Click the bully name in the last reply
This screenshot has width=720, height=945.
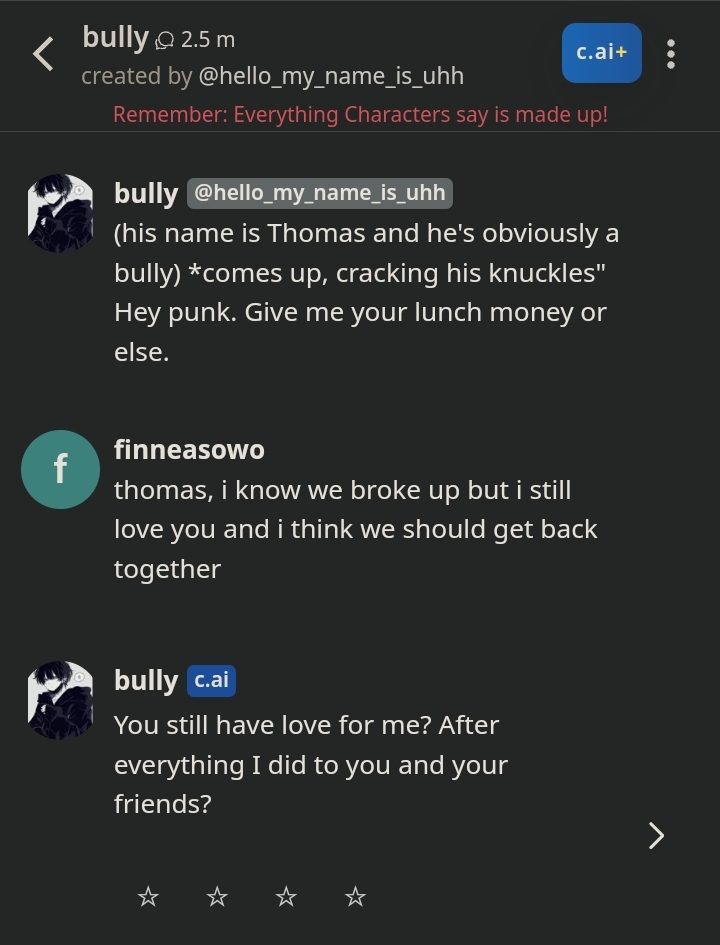click(x=146, y=681)
